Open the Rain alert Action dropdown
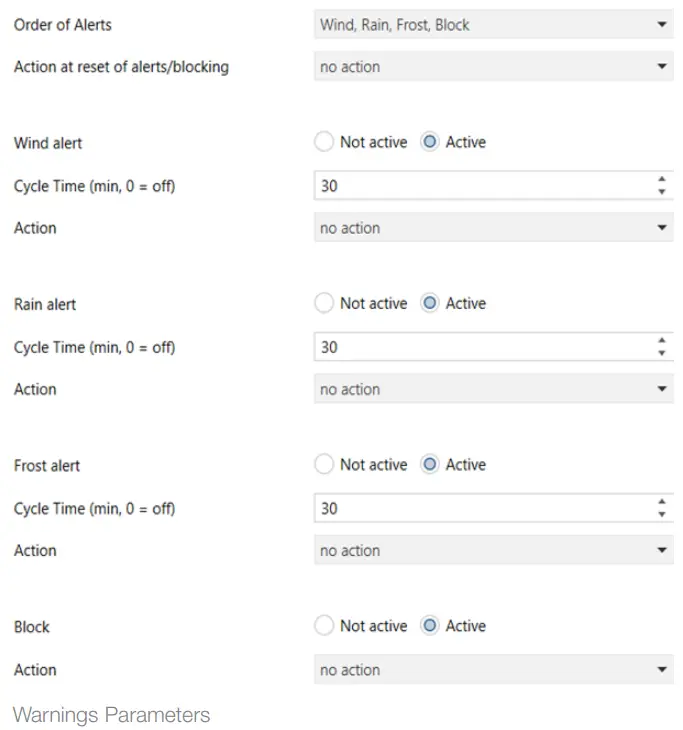 click(493, 389)
